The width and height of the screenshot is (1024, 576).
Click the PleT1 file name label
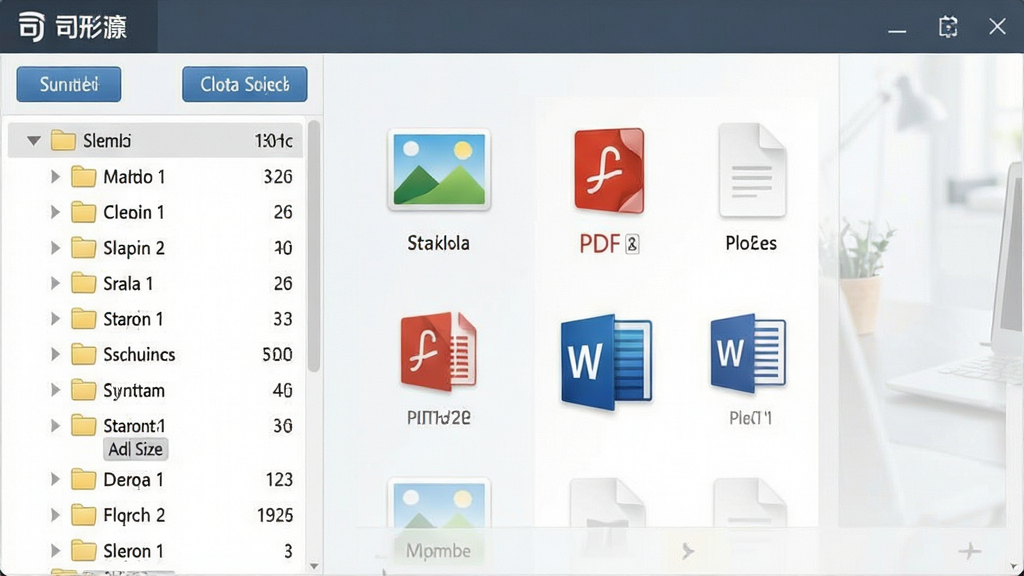(751, 418)
